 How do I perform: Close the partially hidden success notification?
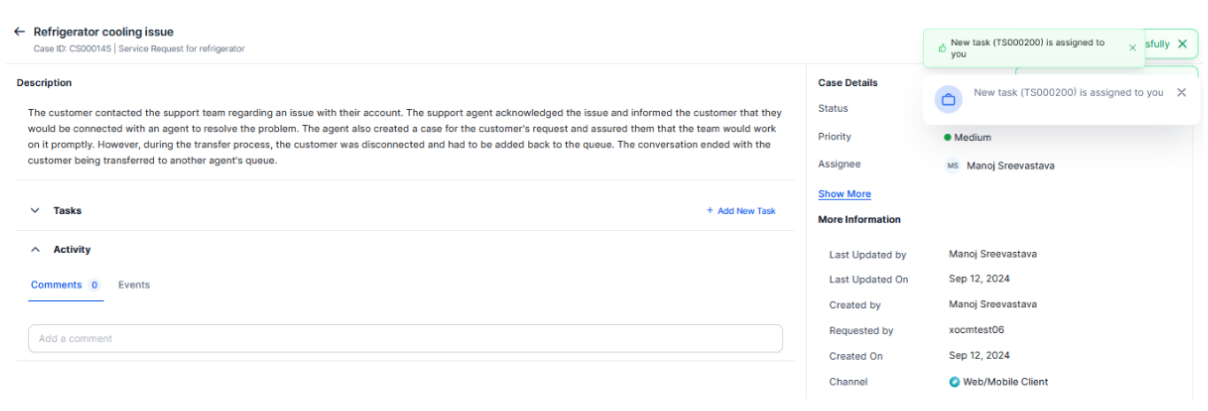[x=1183, y=44]
